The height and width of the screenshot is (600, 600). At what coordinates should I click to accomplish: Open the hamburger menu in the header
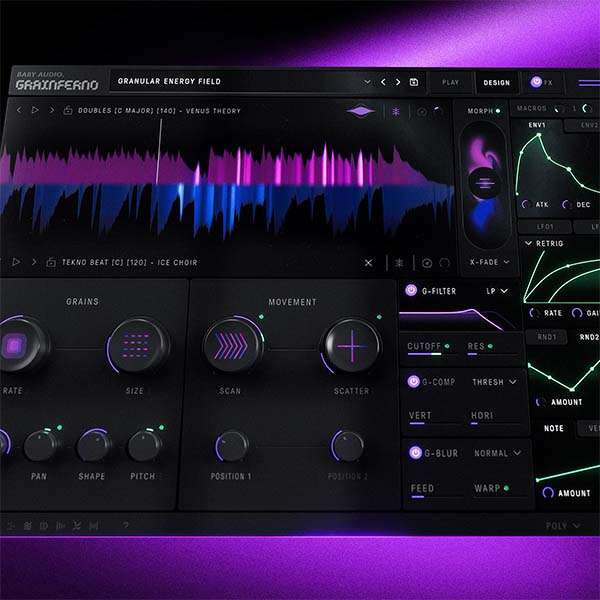click(589, 83)
